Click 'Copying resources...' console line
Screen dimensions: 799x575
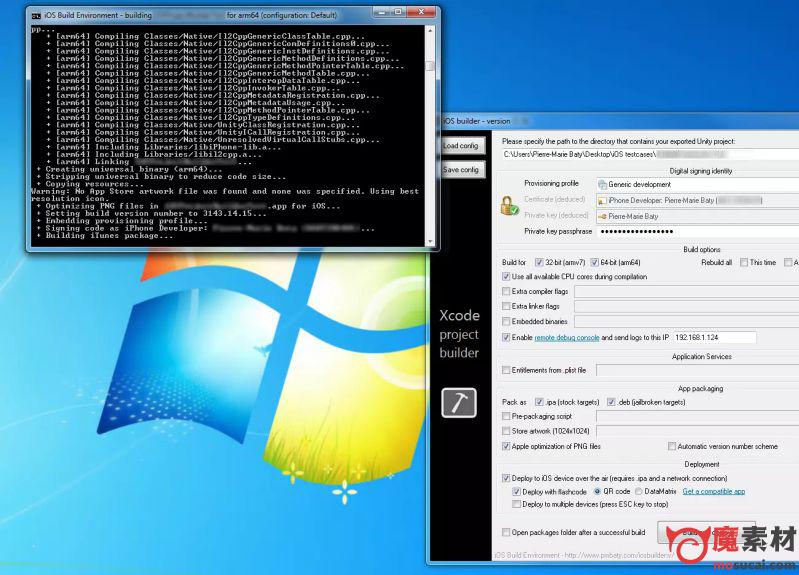point(94,184)
